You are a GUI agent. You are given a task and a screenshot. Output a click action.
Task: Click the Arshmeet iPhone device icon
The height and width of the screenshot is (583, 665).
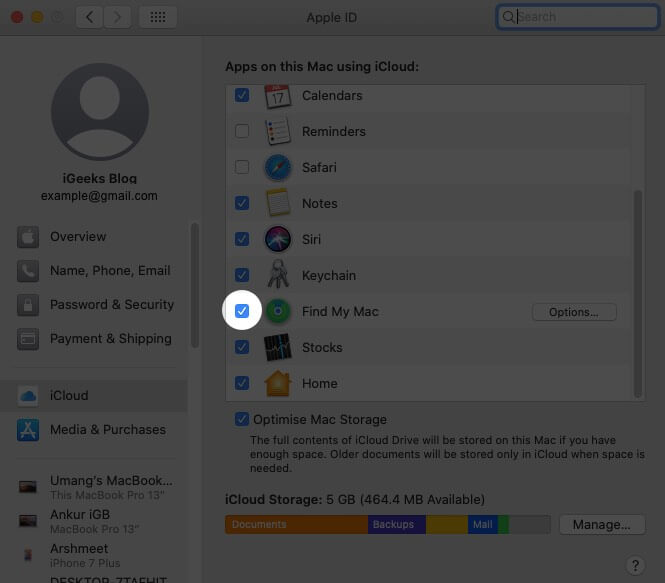(28, 555)
